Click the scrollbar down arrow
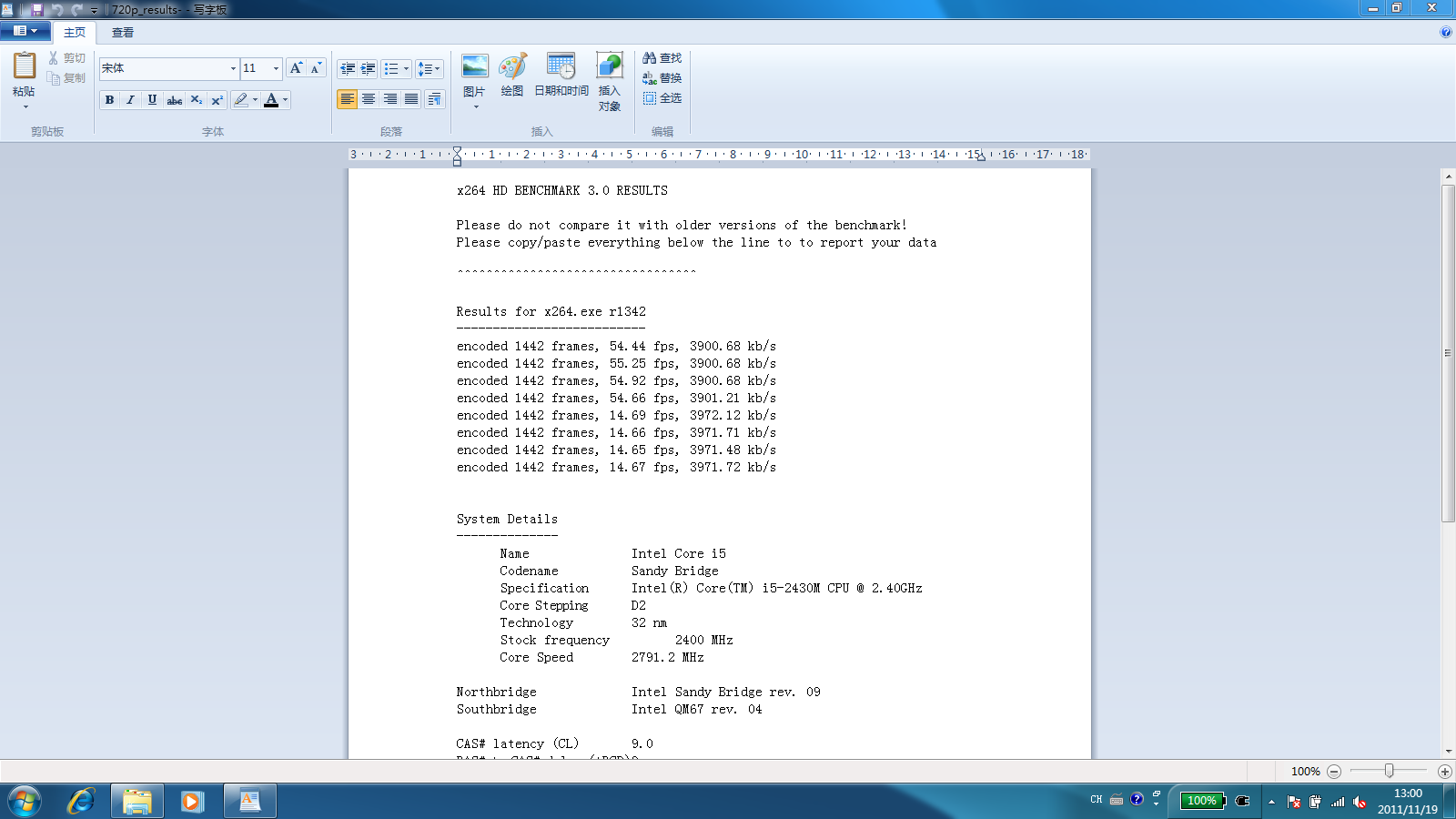The image size is (1456, 819). 1448,752
